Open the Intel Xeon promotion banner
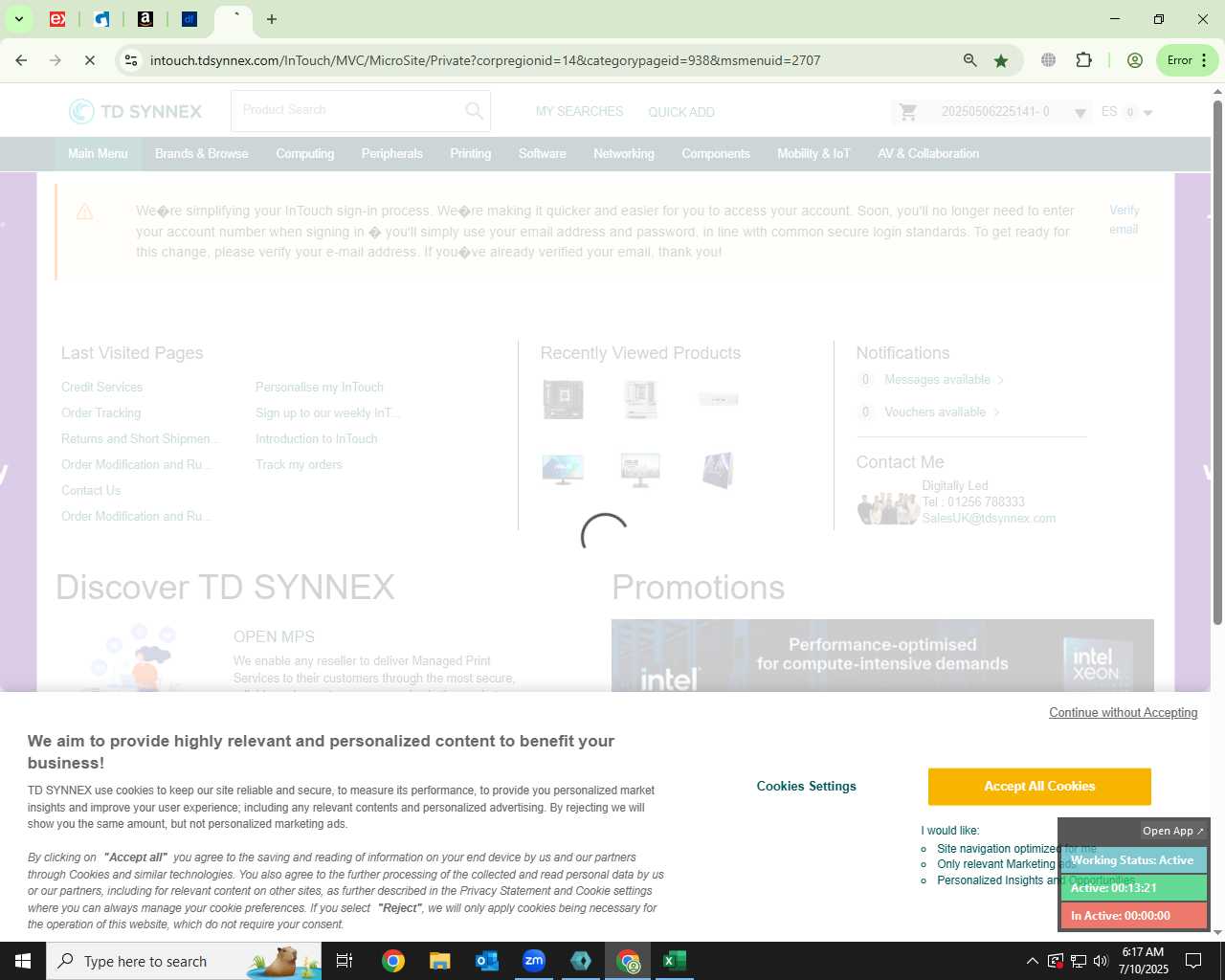Viewport: 1225px width, 980px height. (882, 656)
